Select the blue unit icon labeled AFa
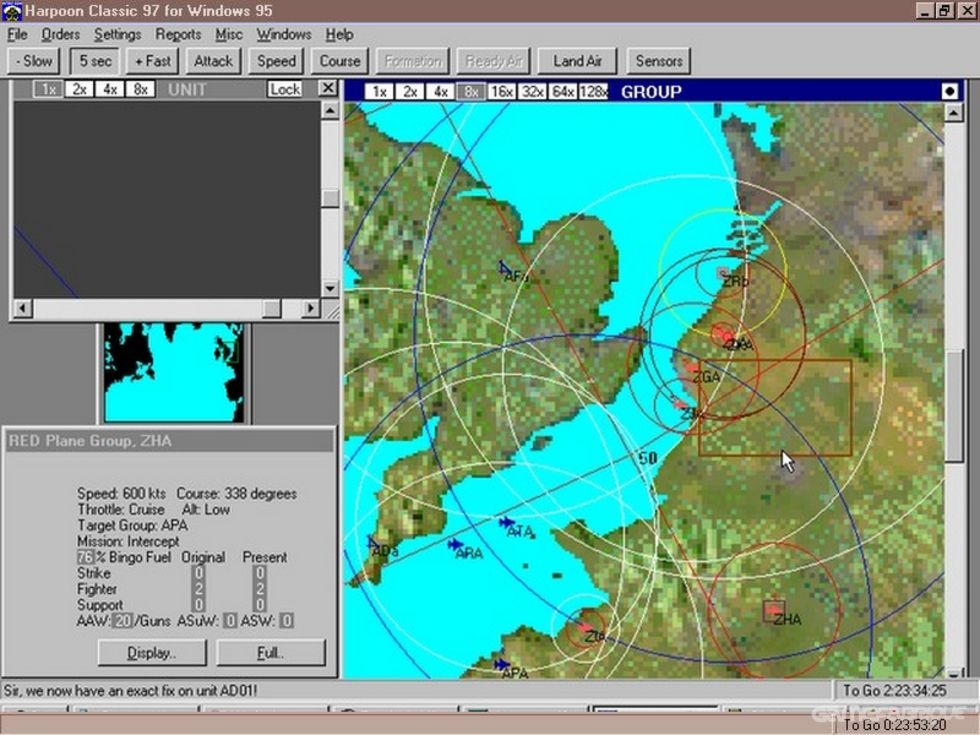980x735 pixels. [505, 269]
